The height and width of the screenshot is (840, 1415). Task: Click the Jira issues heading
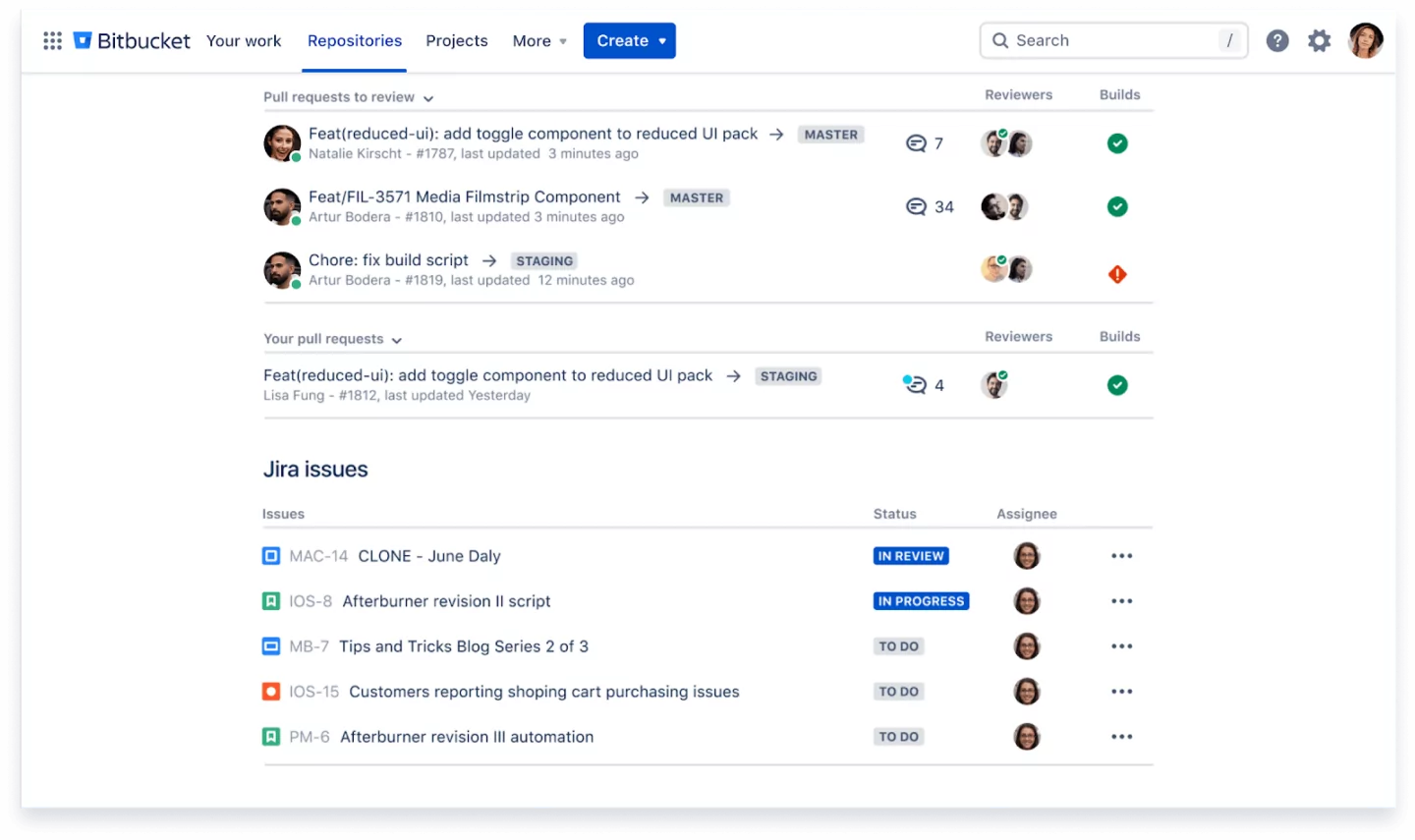click(x=315, y=470)
